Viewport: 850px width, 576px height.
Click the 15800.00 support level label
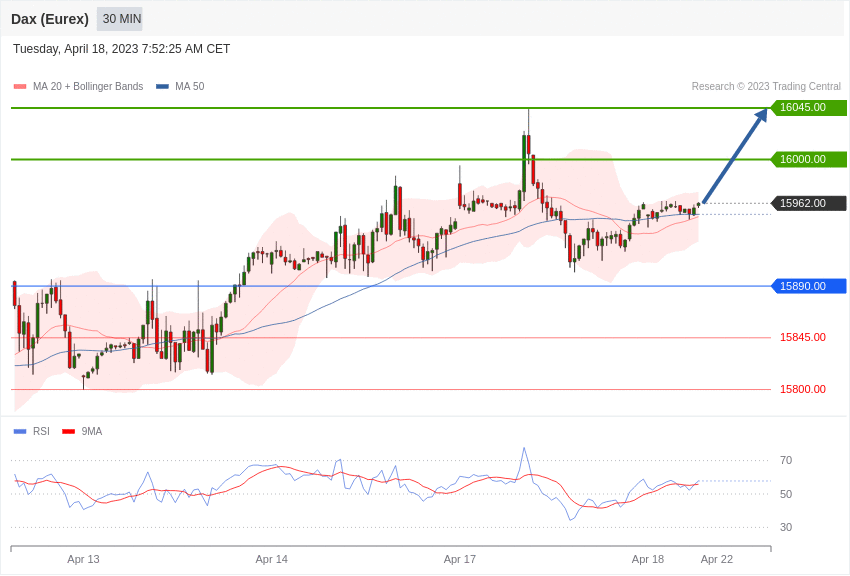802,389
